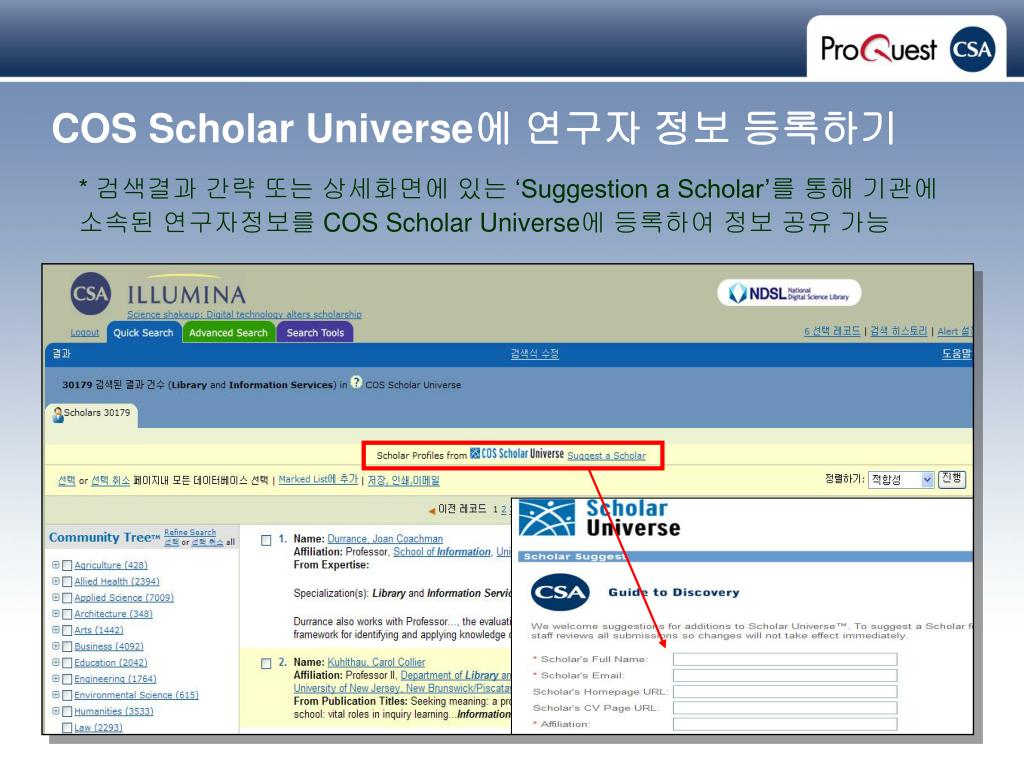This screenshot has height=768, width=1024.
Task: Click the COS Scholar Universe logo in red-boxed bar
Action: (517, 454)
